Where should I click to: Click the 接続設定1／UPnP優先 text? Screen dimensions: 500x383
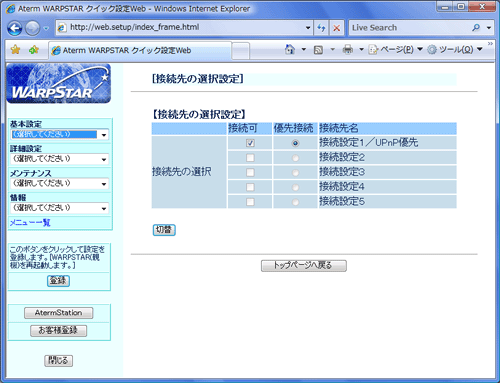pos(369,143)
